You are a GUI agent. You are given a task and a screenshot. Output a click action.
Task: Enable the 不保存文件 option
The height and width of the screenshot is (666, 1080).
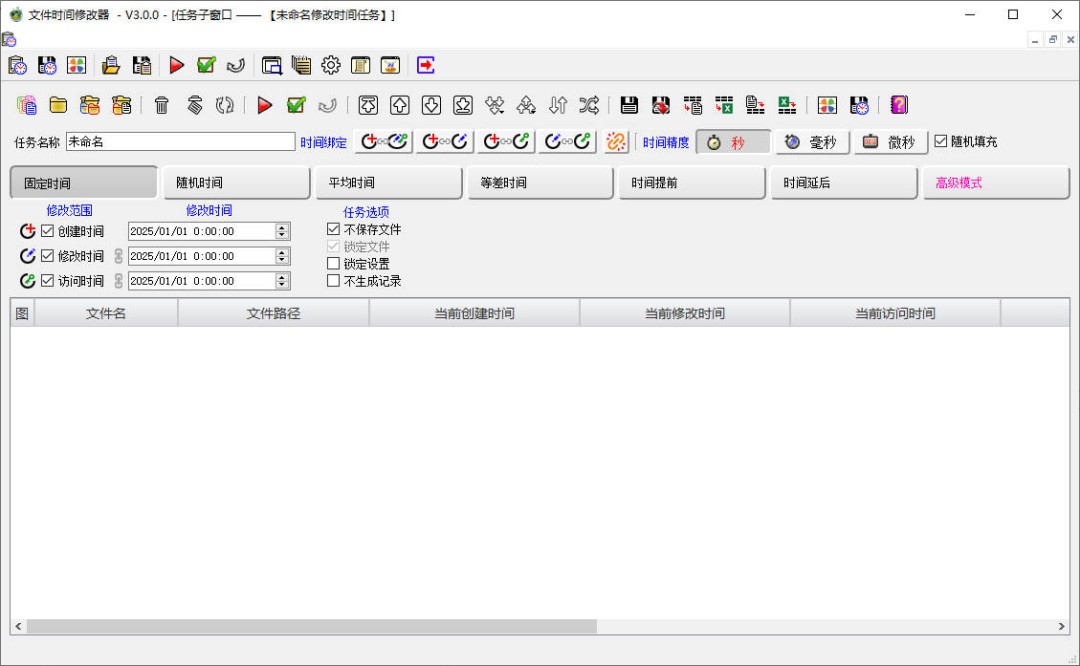(333, 229)
